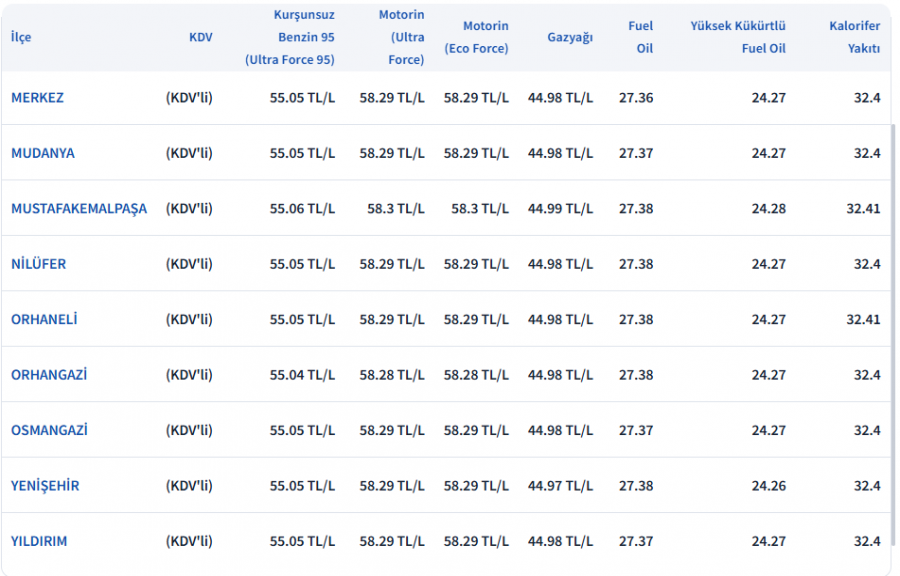The width and height of the screenshot is (900, 576).
Task: Open the OSMANGAZİ district link
Action: tap(49, 430)
